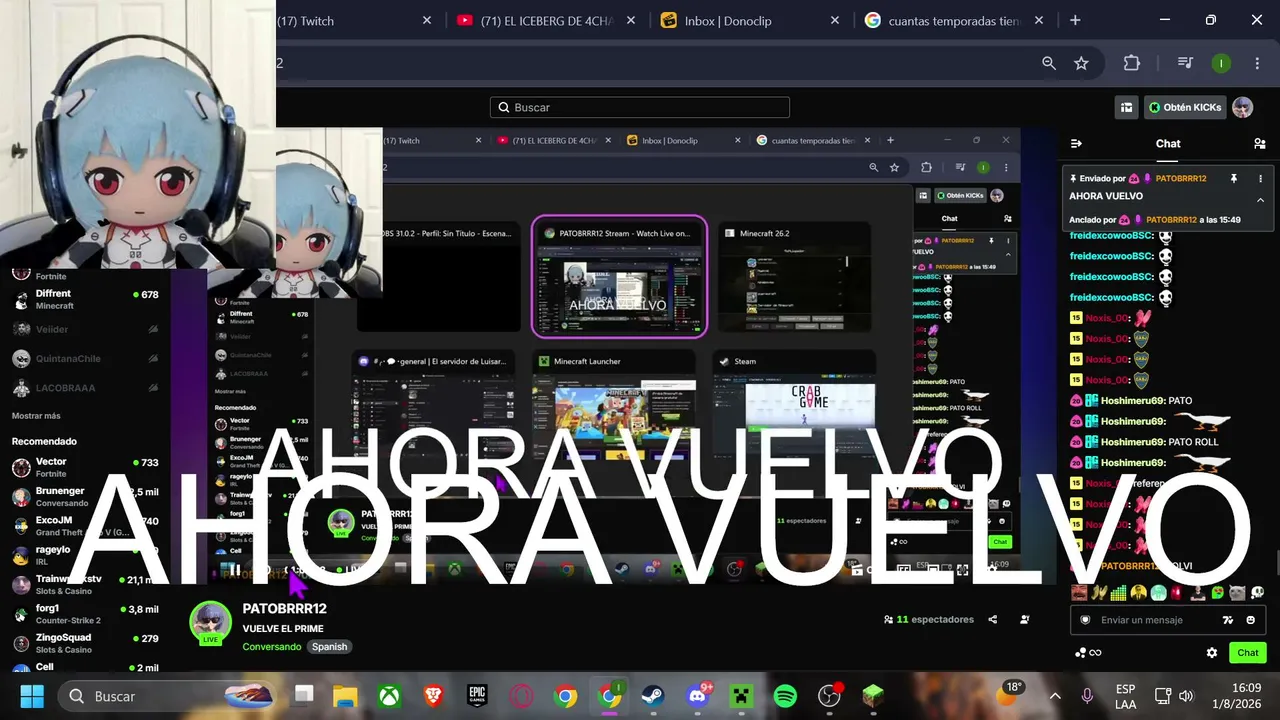The height and width of the screenshot is (720, 1280).
Task: Collapse the chat panel with the arrow icon
Action: coord(1076,143)
